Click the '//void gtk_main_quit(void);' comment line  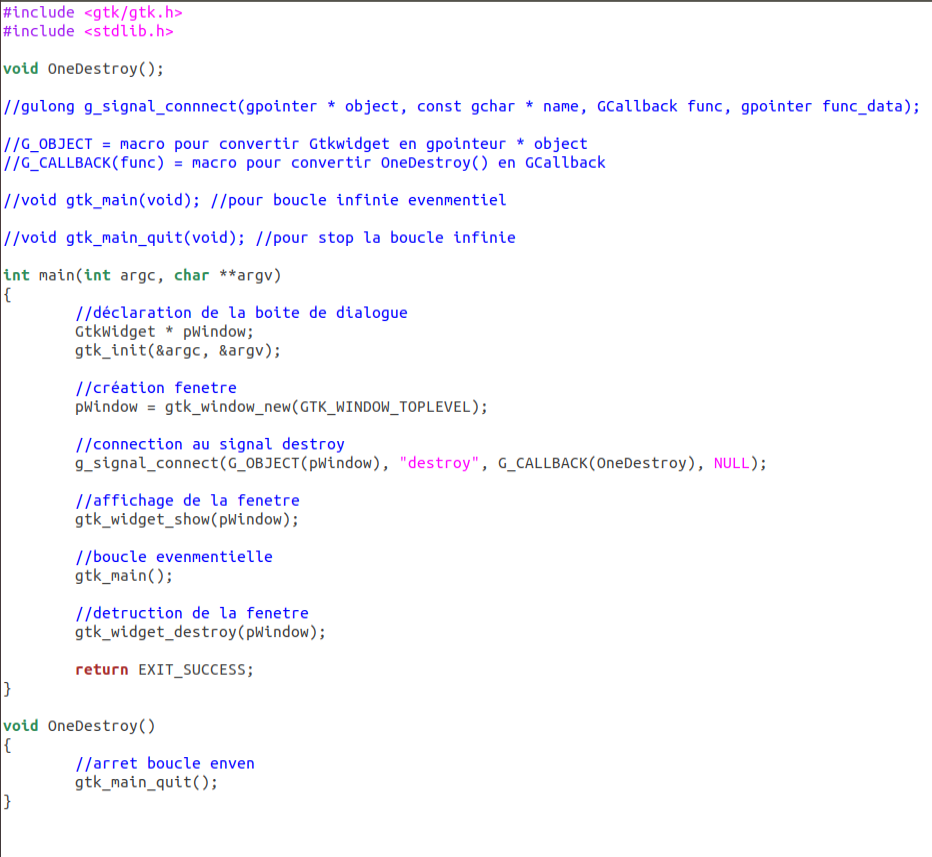pos(259,238)
